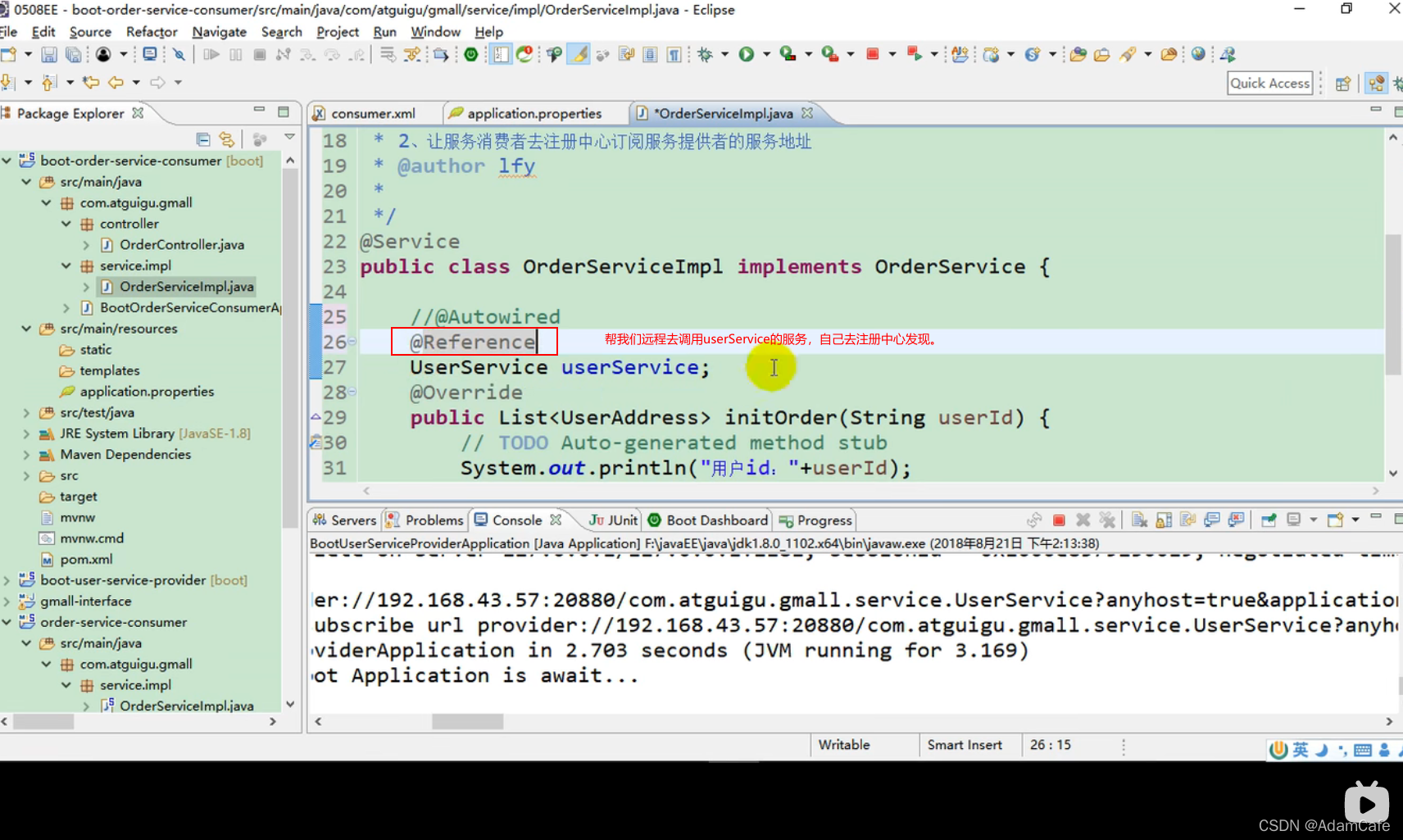Expand the gmall-interface project

coord(7,602)
